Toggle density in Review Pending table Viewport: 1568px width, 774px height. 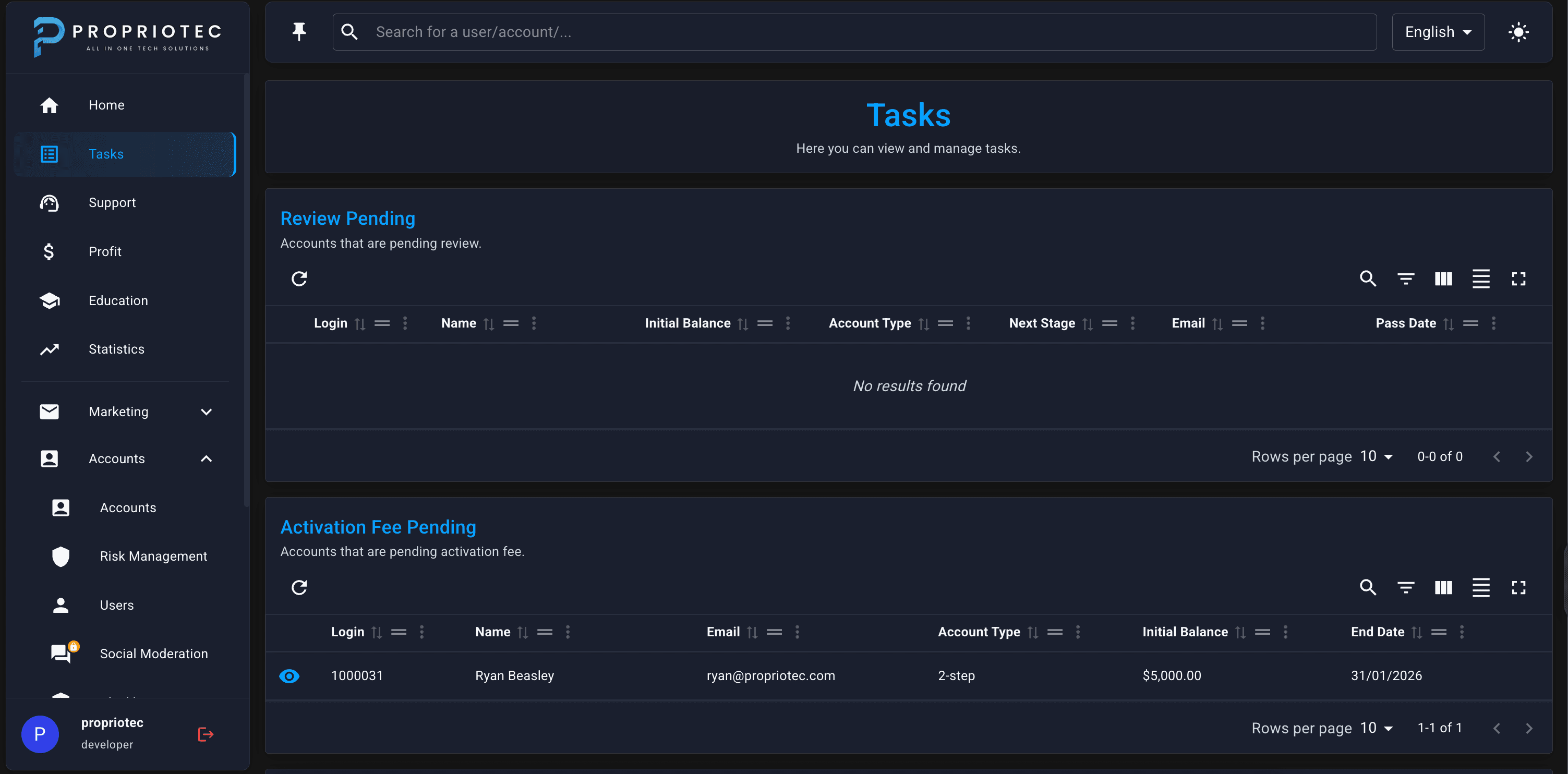pos(1481,279)
